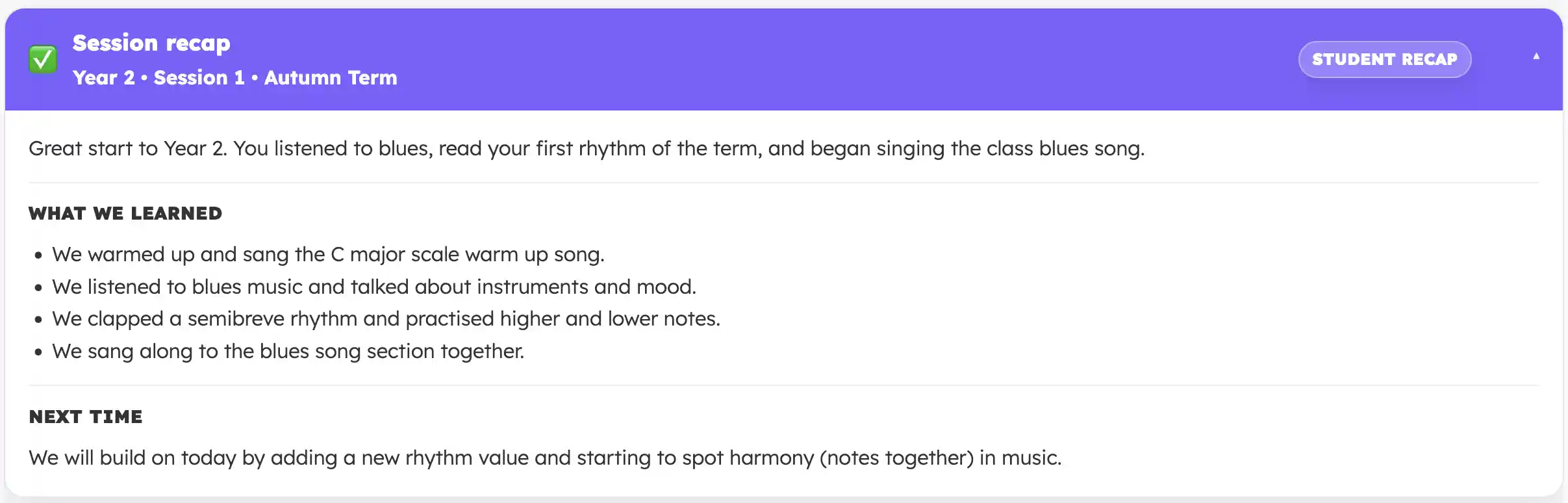The image size is (1568, 503).
Task: Click the green checkmark icon
Action: (43, 60)
